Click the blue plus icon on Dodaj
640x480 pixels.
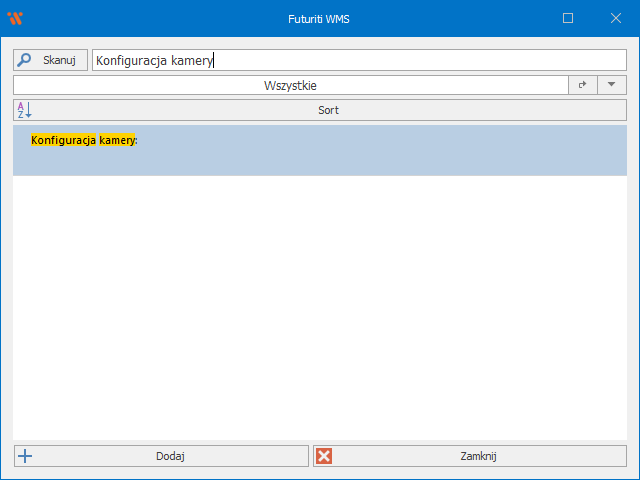(26, 456)
